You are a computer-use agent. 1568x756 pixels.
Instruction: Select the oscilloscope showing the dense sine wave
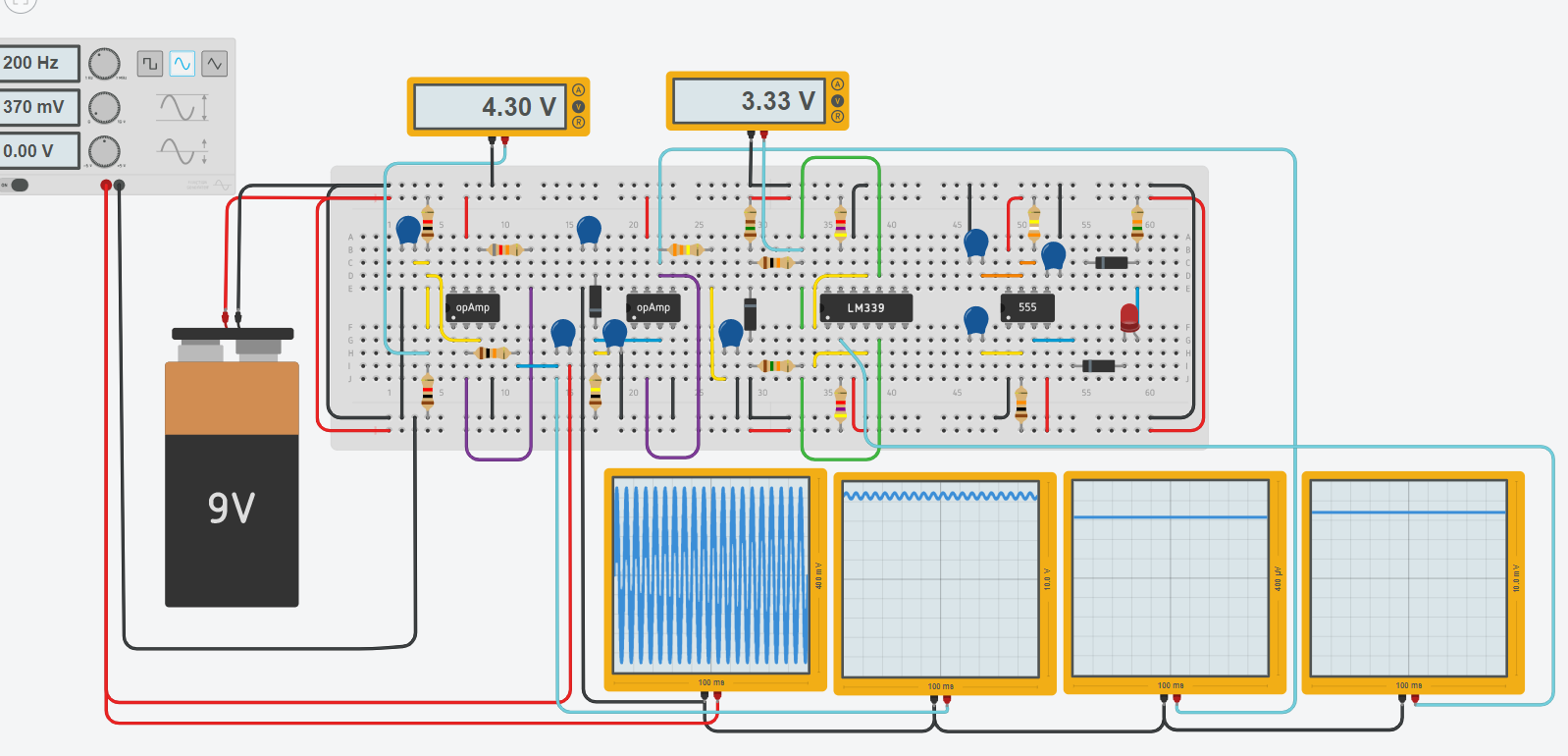coord(715,581)
